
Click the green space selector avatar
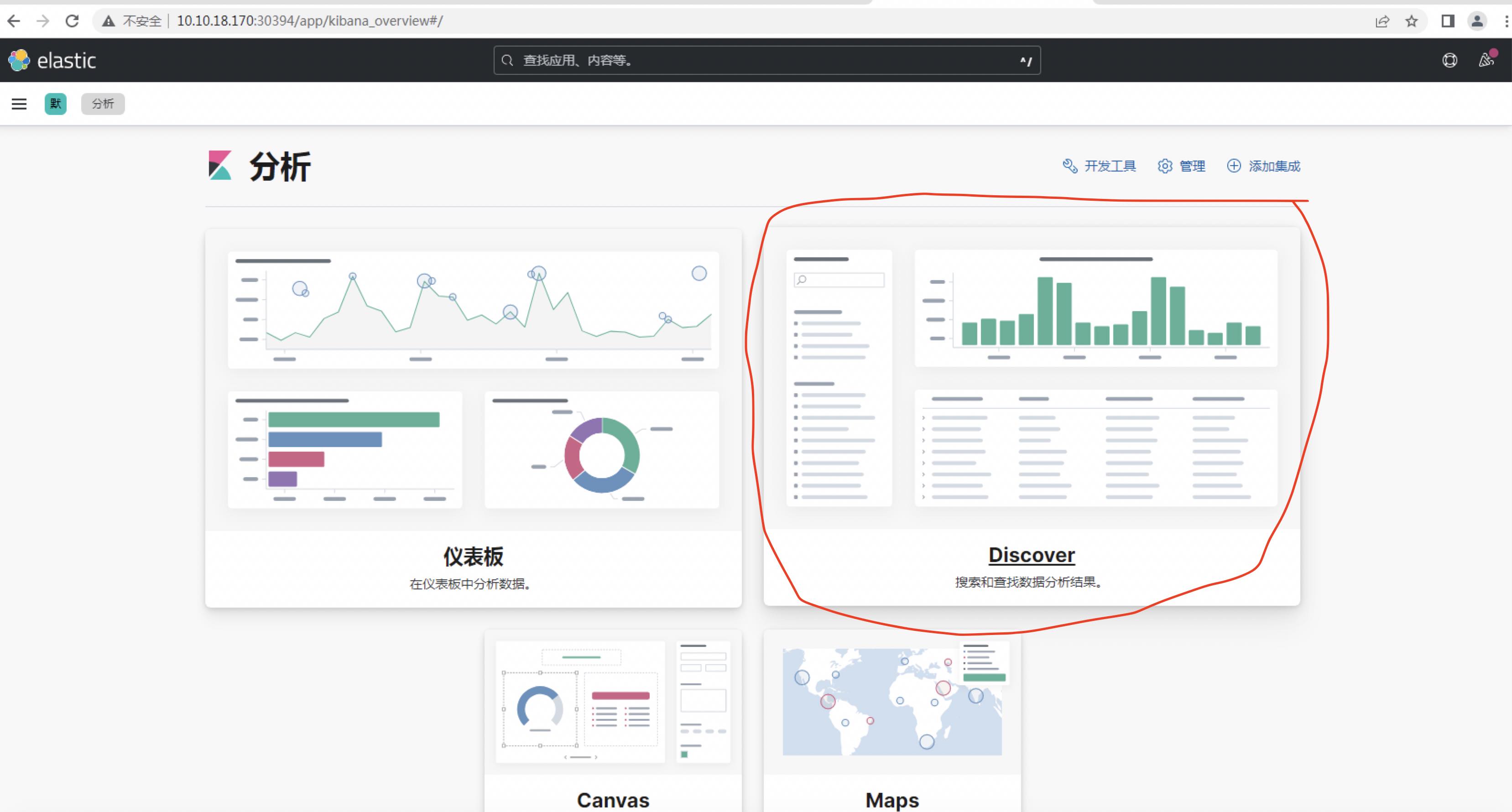56,104
